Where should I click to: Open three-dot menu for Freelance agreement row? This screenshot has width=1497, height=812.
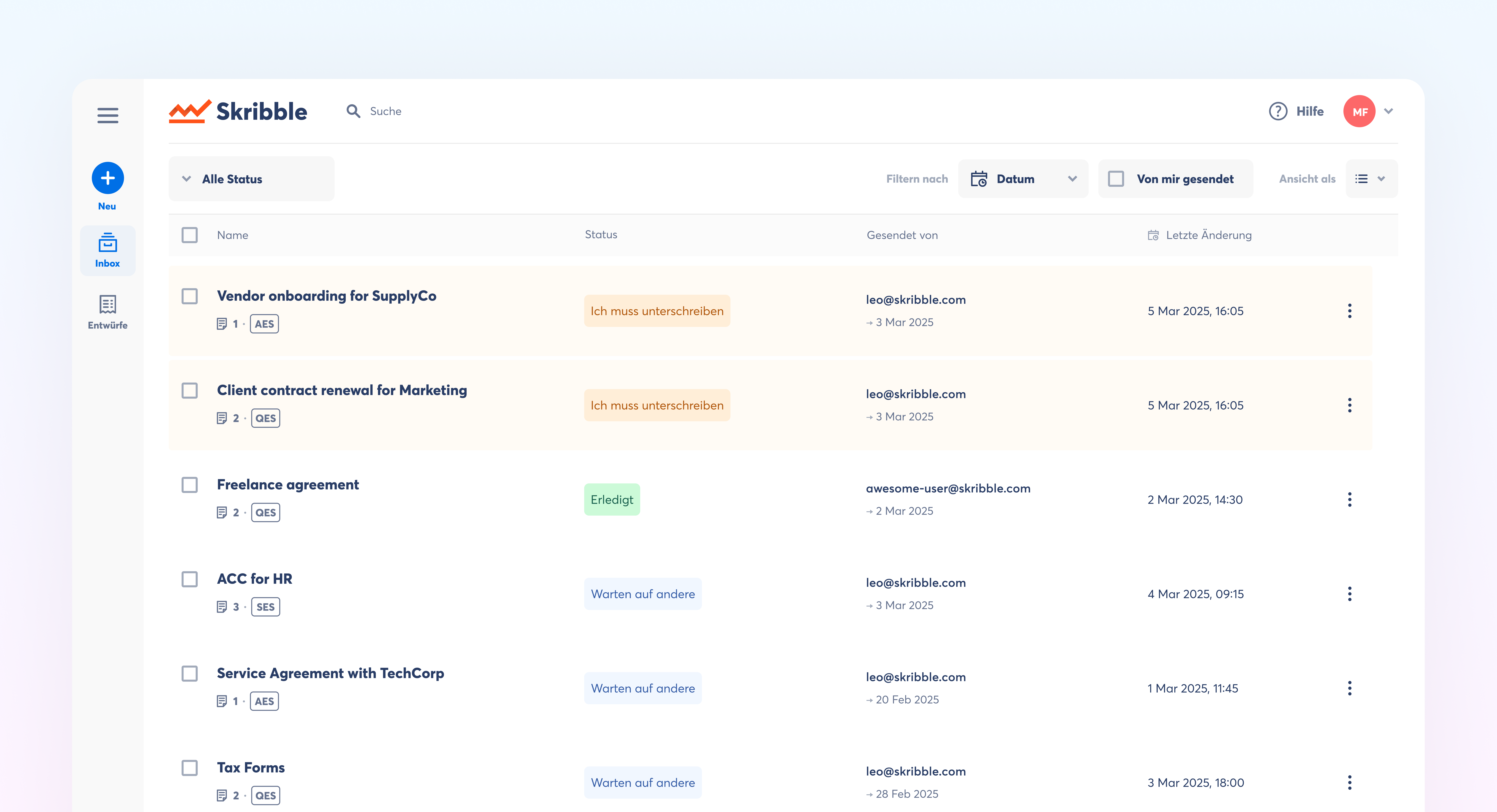pyautogui.click(x=1349, y=499)
